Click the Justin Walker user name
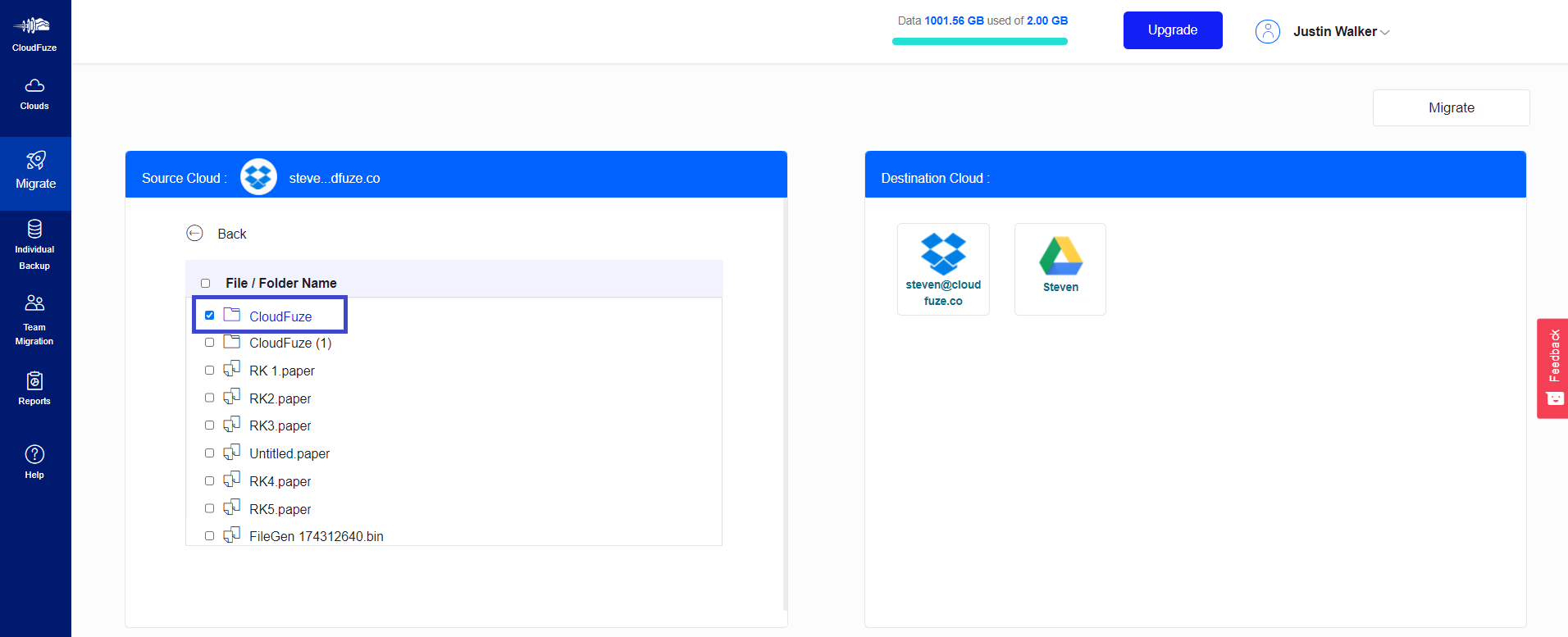1568x637 pixels. (x=1335, y=31)
